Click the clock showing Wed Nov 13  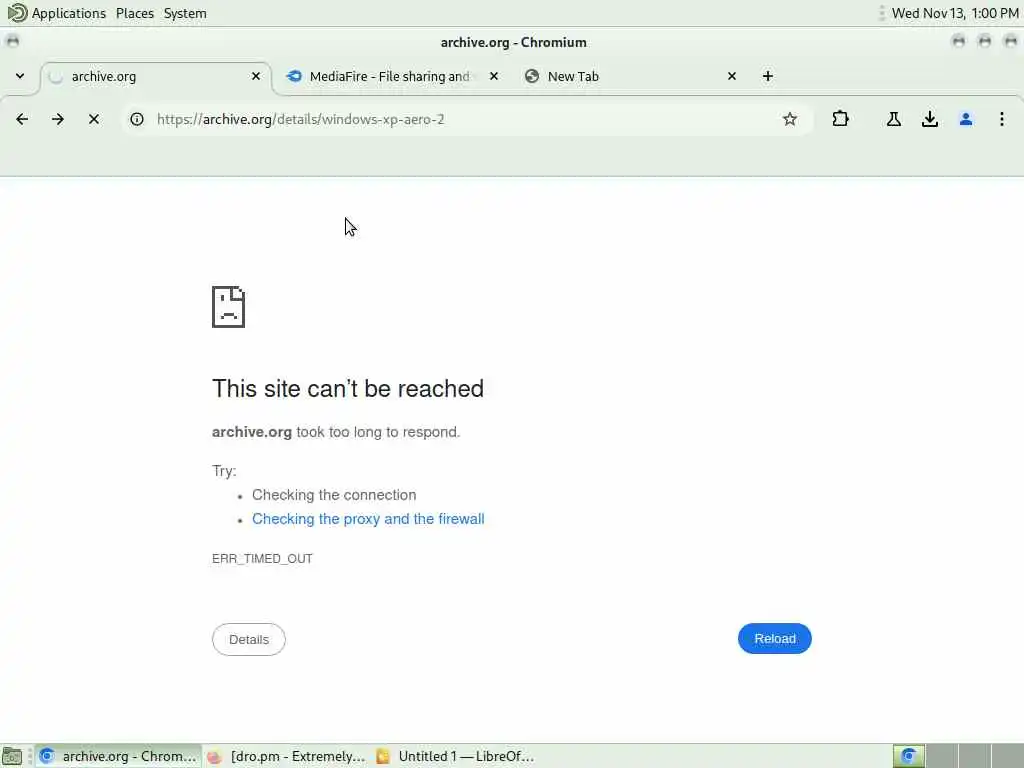tap(955, 13)
